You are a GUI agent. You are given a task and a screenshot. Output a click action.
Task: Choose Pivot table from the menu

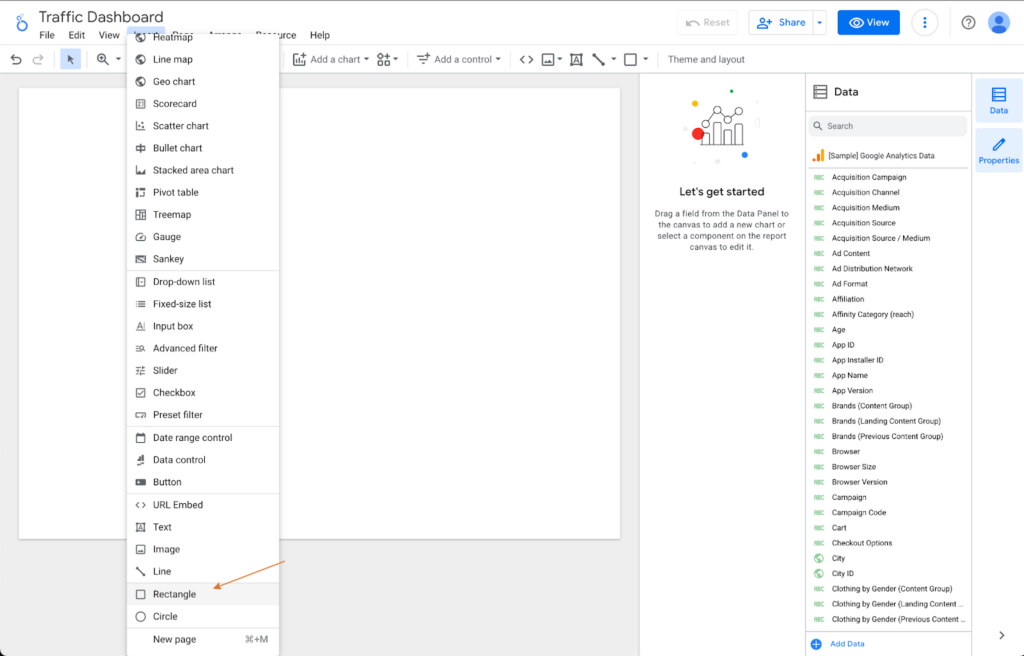tap(203, 192)
